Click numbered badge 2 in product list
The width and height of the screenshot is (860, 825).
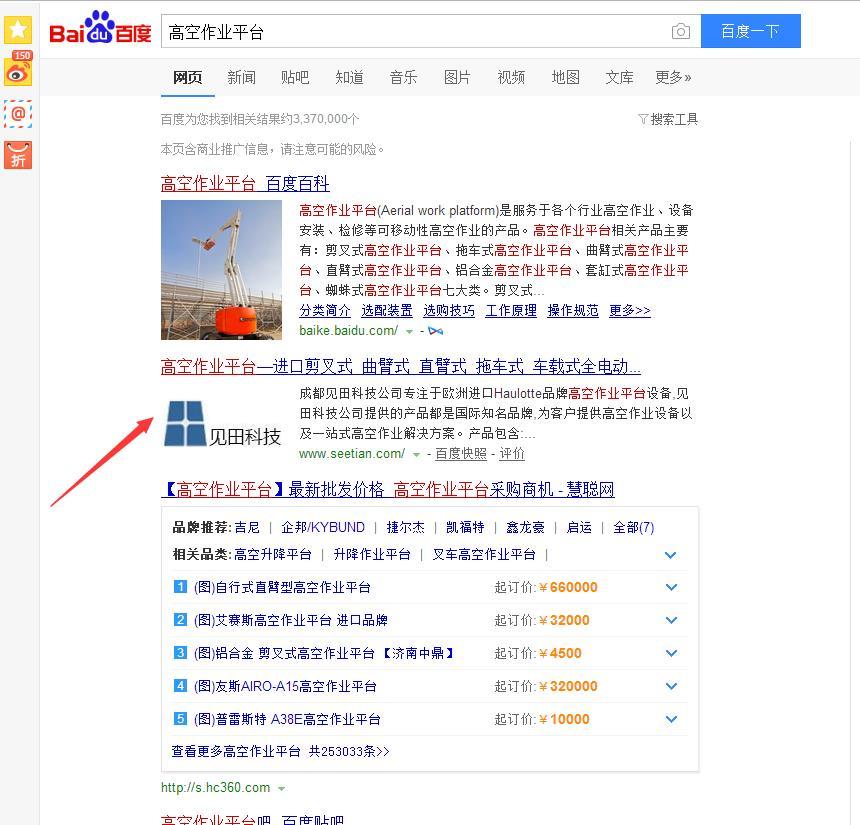[180, 620]
